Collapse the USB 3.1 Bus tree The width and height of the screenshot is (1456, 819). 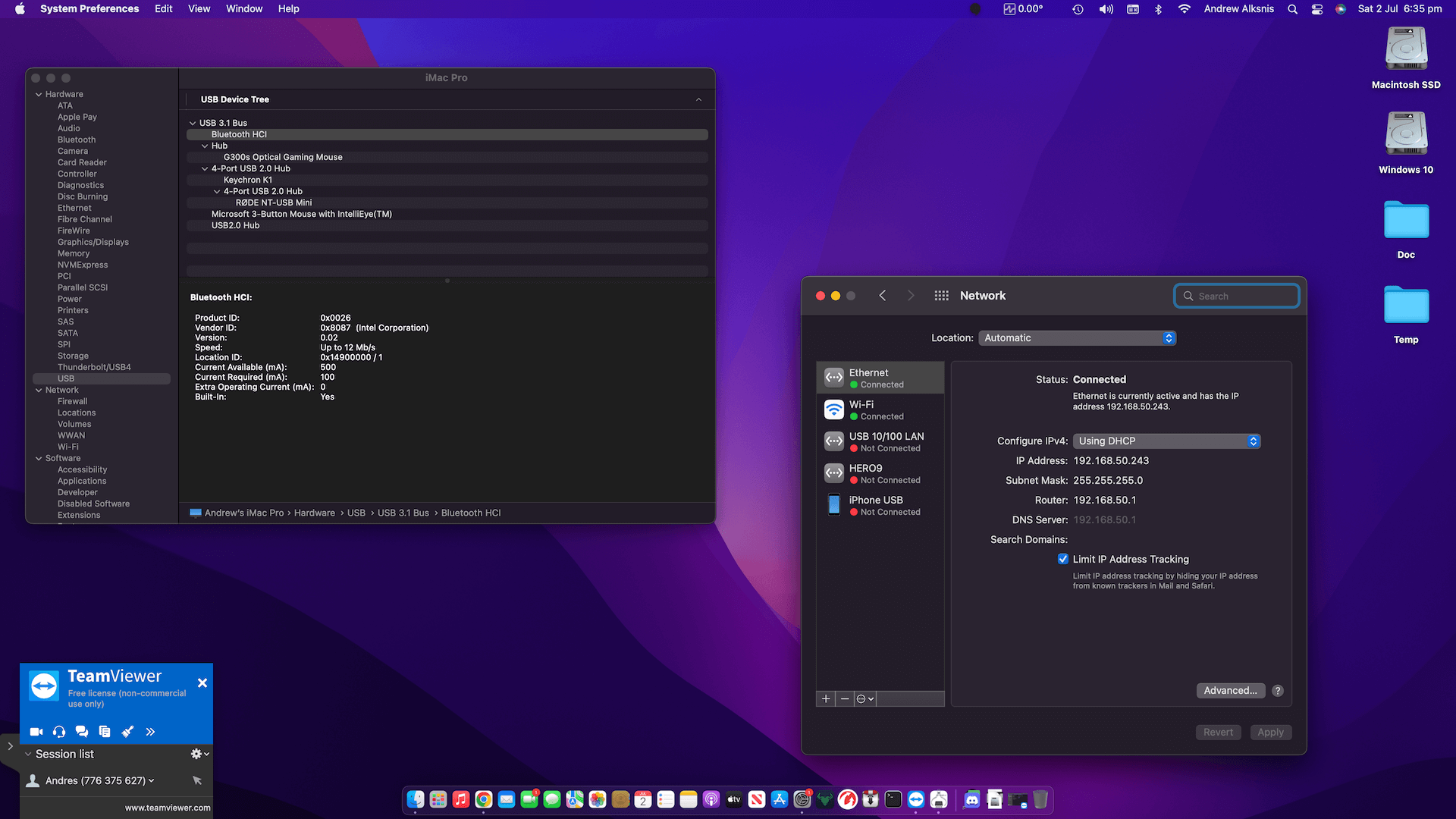(x=193, y=123)
